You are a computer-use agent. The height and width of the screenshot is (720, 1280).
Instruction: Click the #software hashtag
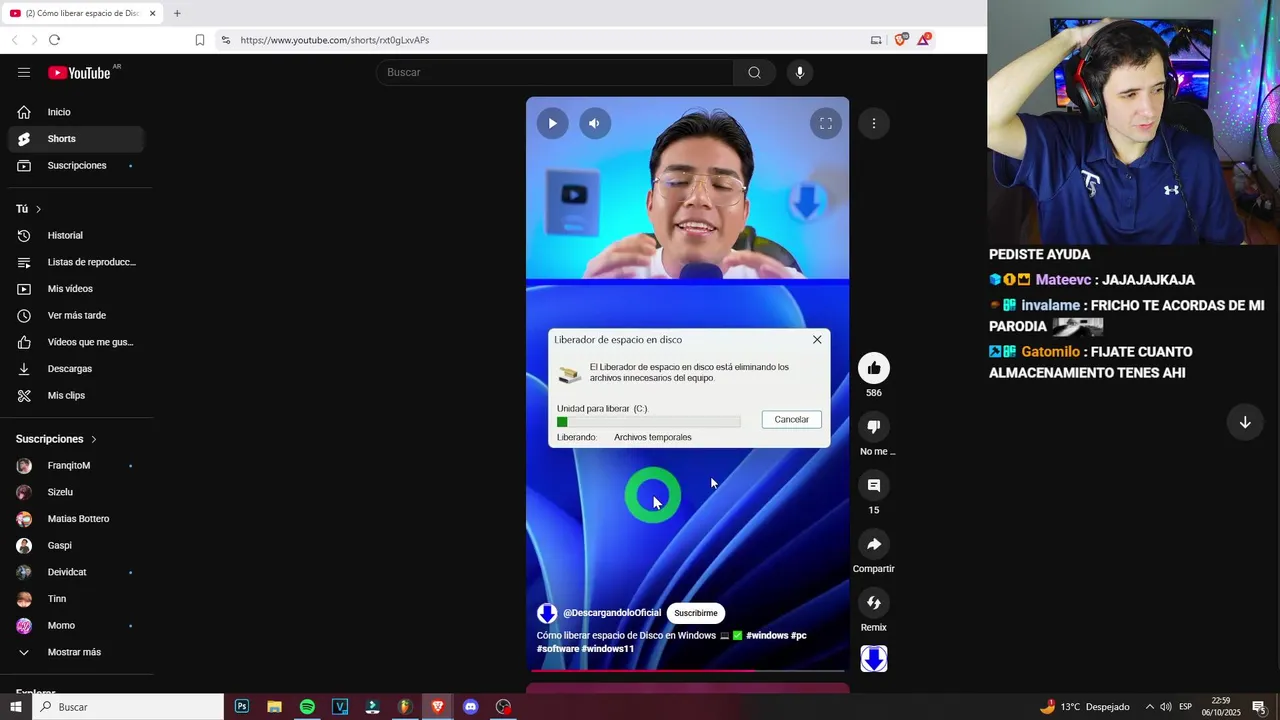click(557, 649)
